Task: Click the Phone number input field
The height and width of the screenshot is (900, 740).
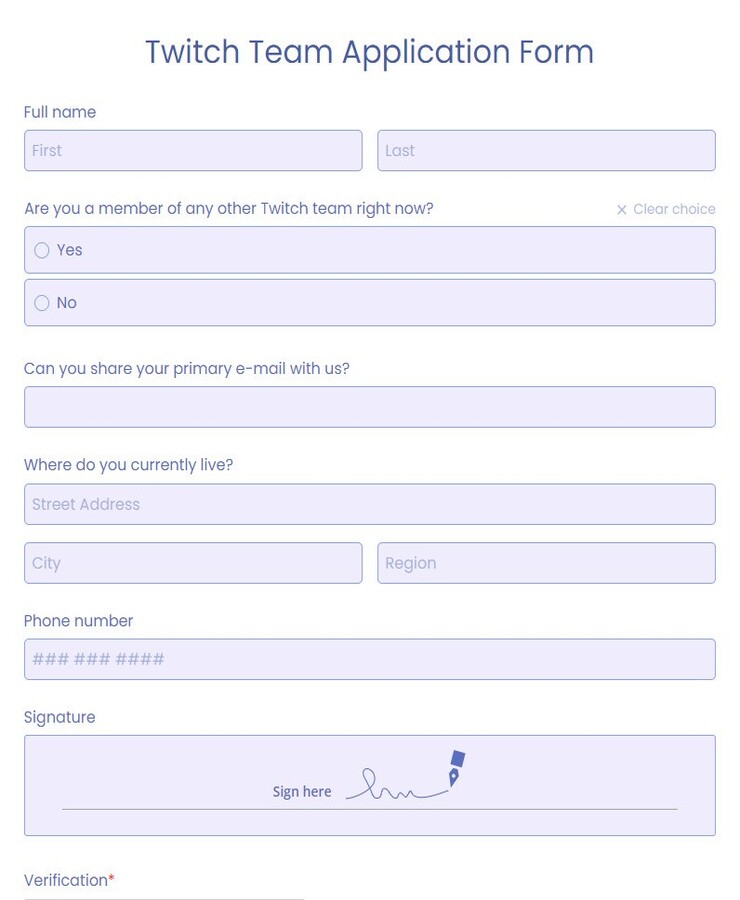Action: pos(370,659)
